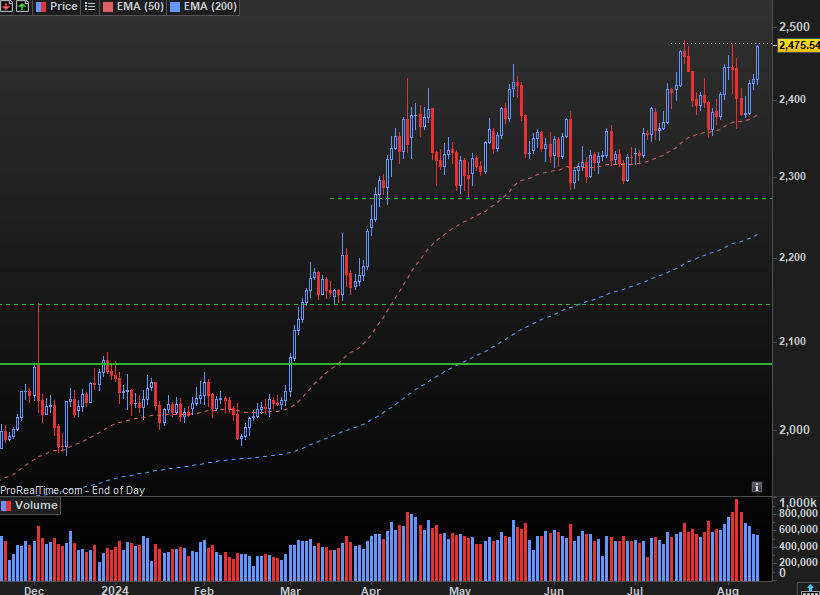Click the 2024 label on time axis

tap(115, 590)
